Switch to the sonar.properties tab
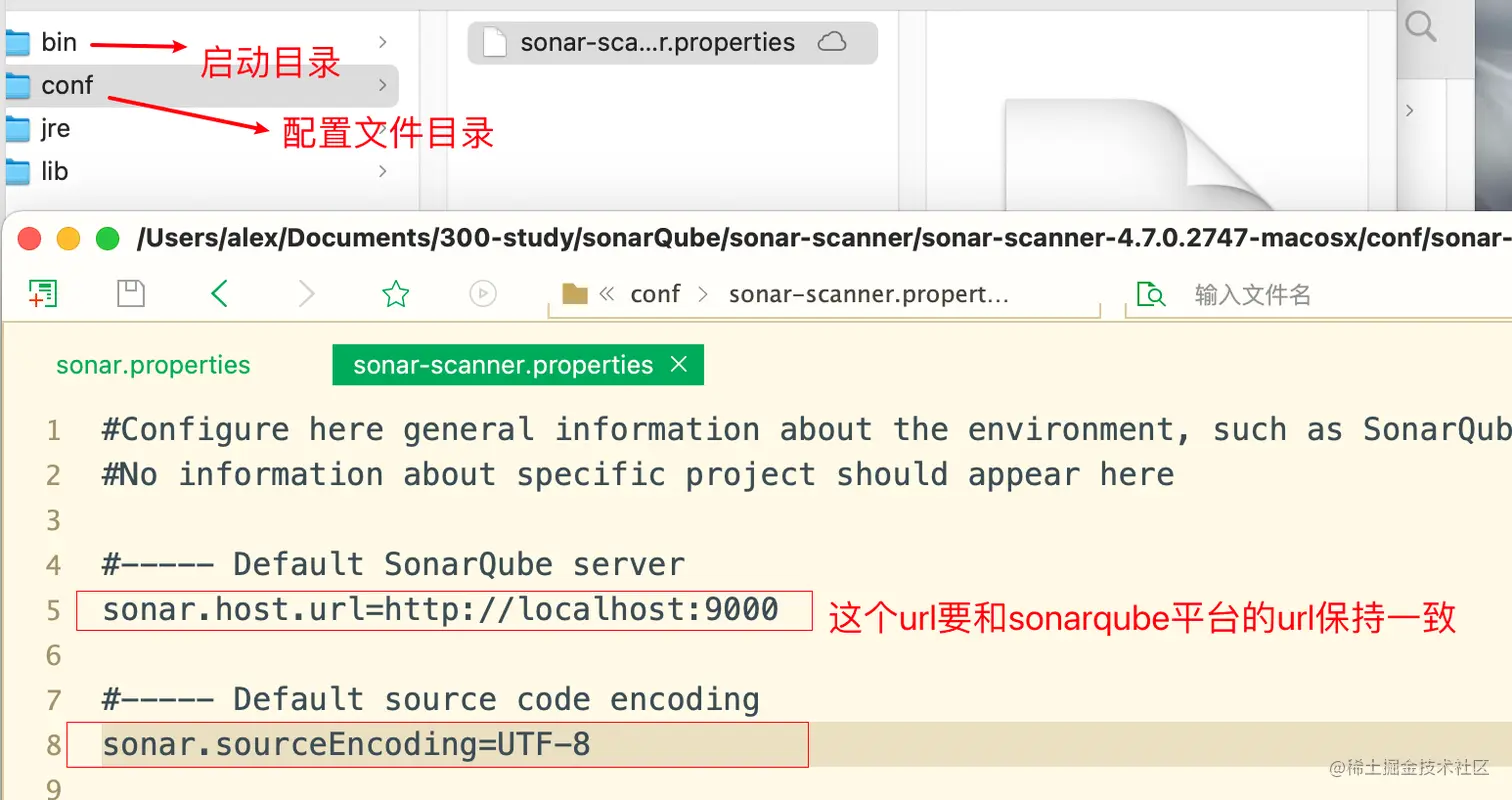 pyautogui.click(x=153, y=365)
